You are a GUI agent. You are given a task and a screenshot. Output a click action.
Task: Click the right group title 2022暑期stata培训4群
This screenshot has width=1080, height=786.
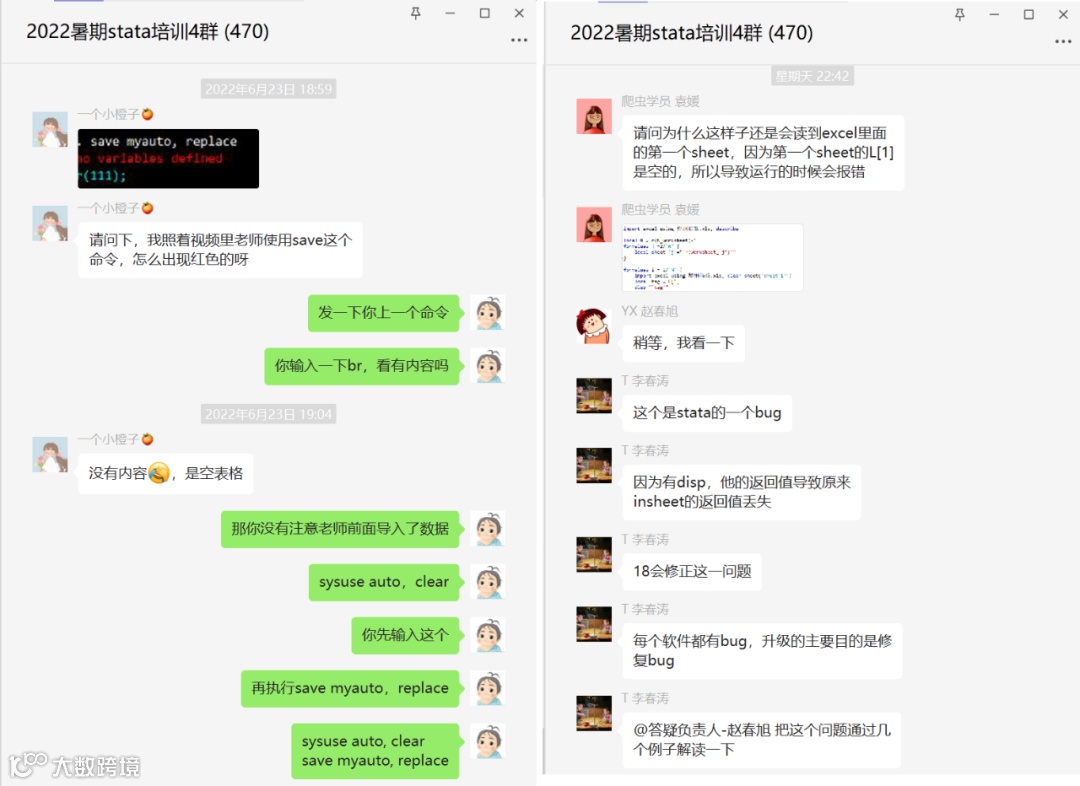coord(692,32)
